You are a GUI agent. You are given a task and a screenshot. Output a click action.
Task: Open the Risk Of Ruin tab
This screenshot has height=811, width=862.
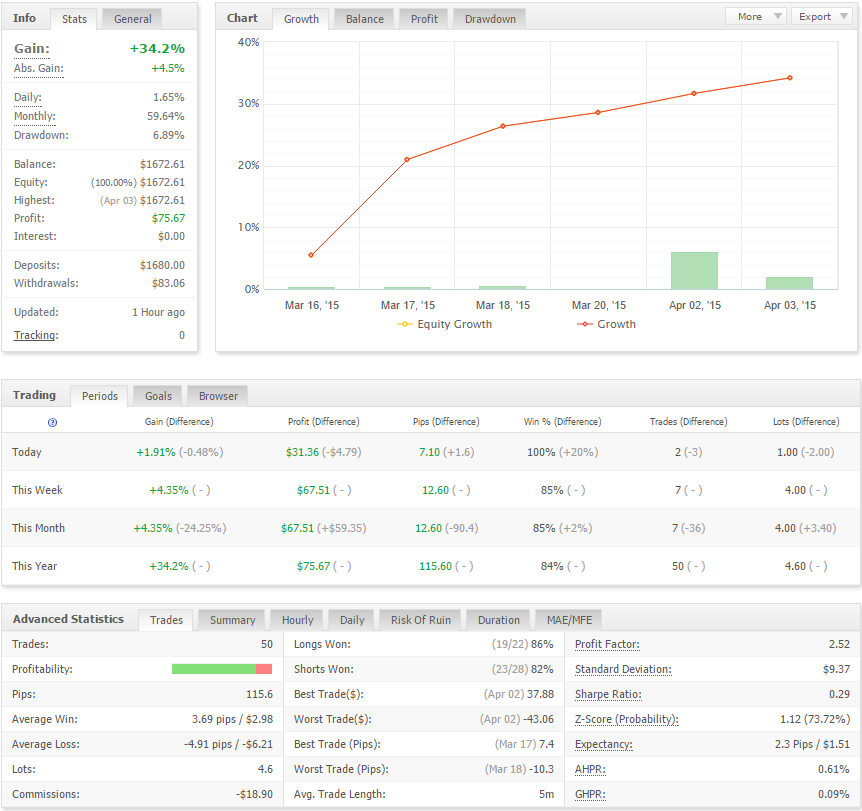point(421,620)
